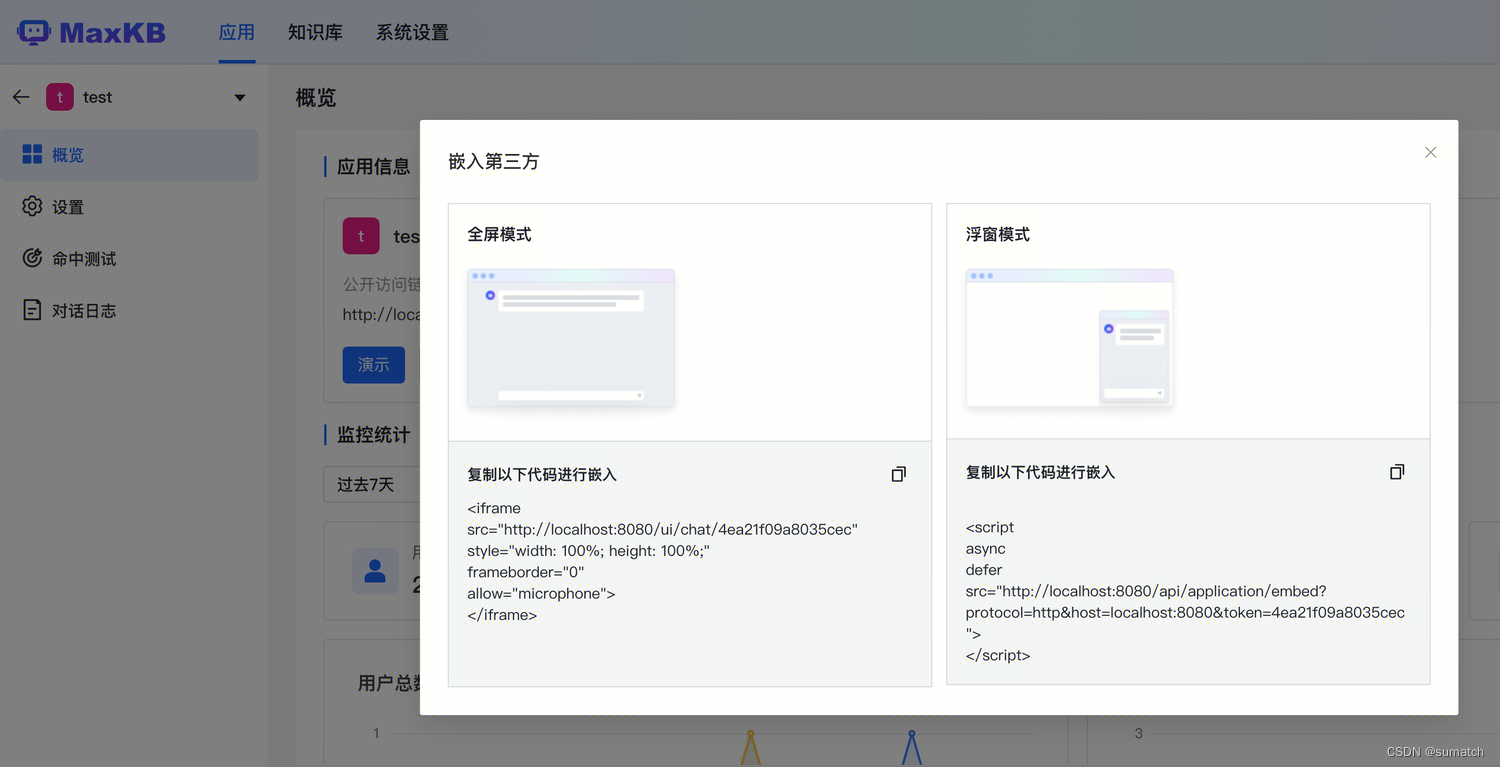Expand the test application dropdown arrow
This screenshot has width=1500, height=767.
(240, 97)
